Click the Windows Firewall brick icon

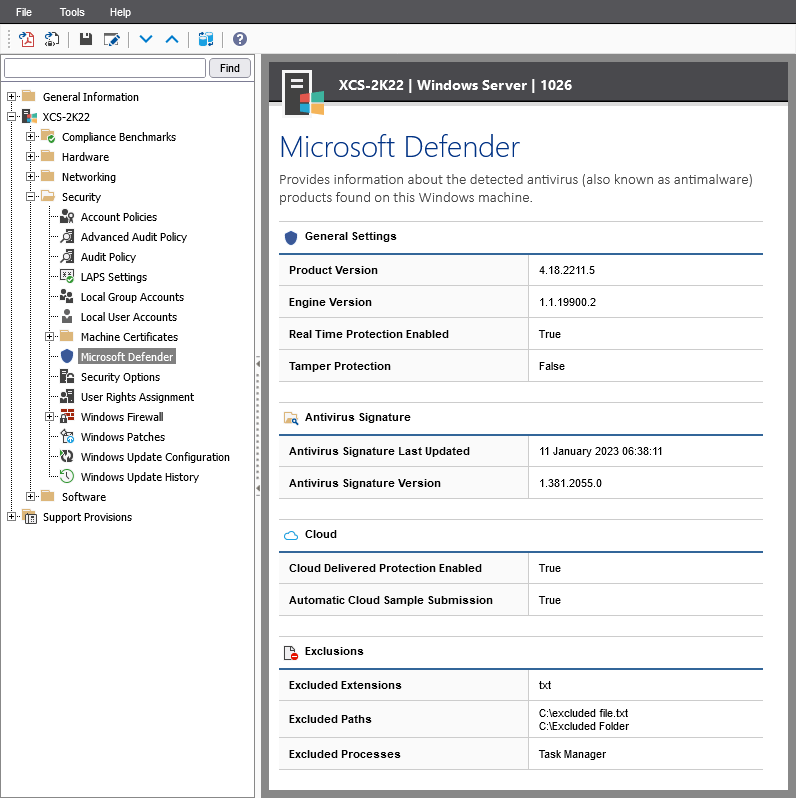[67, 416]
